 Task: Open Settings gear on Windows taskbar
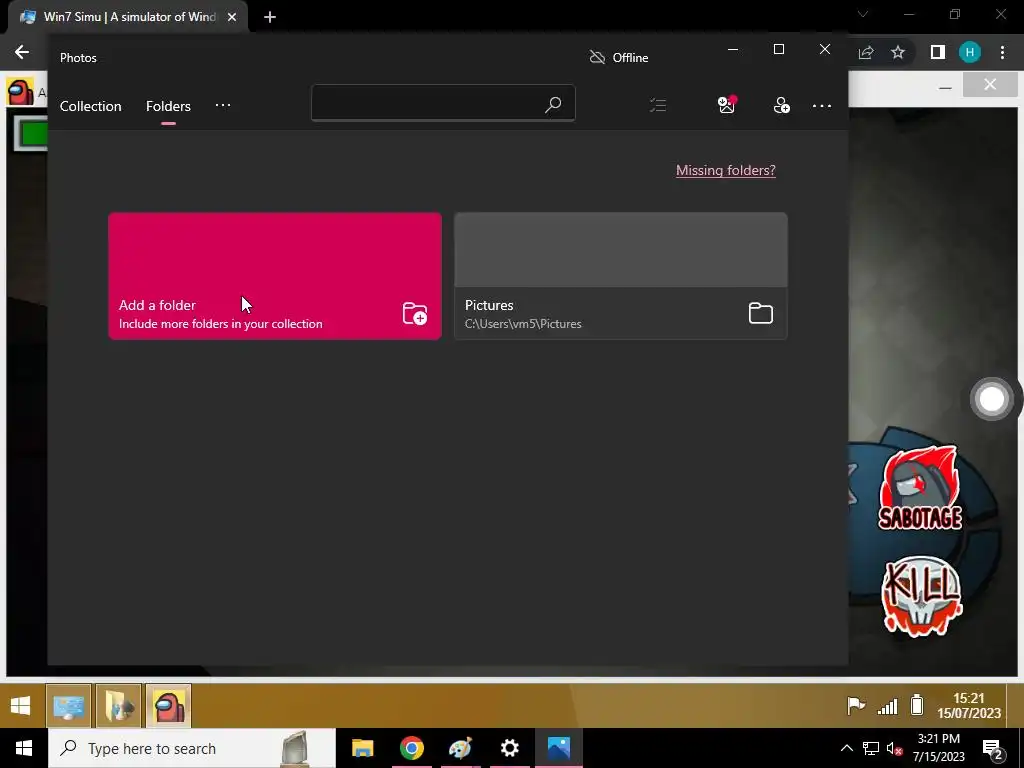coord(509,748)
